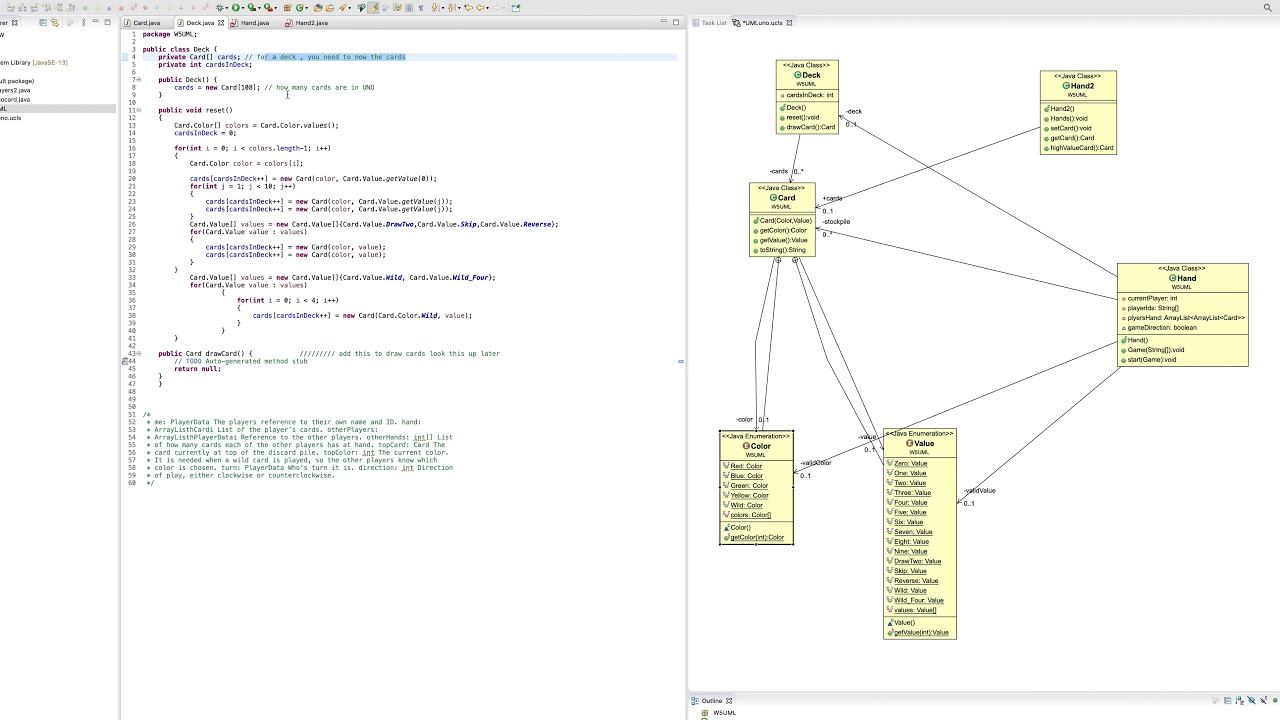
Task: Click the Debug bug toolbar icon
Action: click(219, 7)
